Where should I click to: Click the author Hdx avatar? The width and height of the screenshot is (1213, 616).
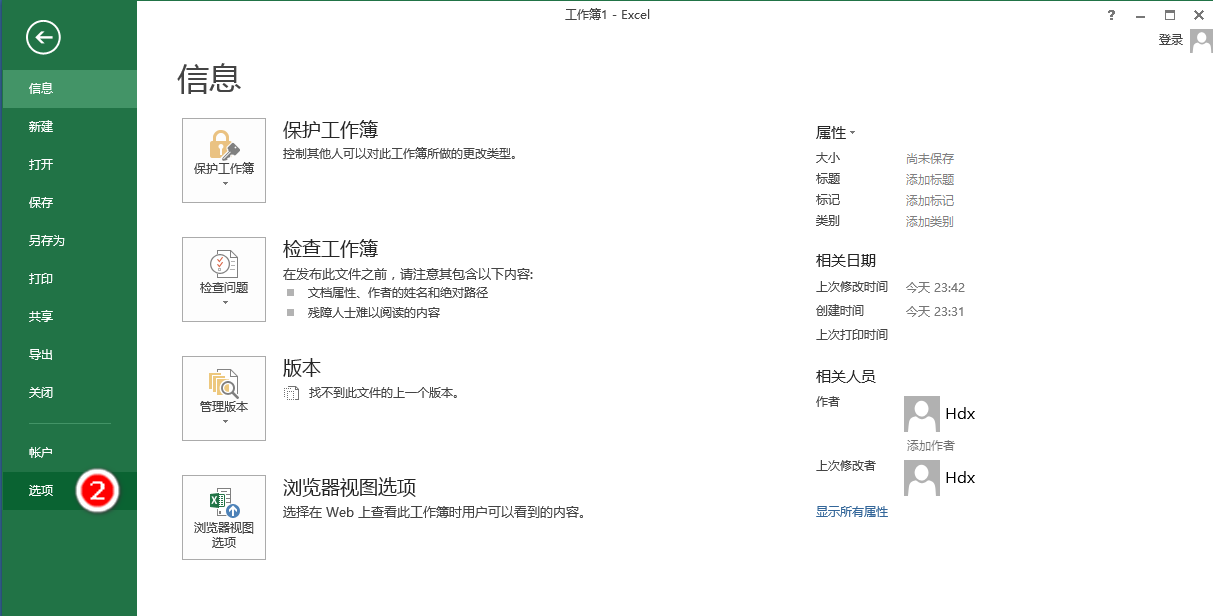(x=922, y=414)
